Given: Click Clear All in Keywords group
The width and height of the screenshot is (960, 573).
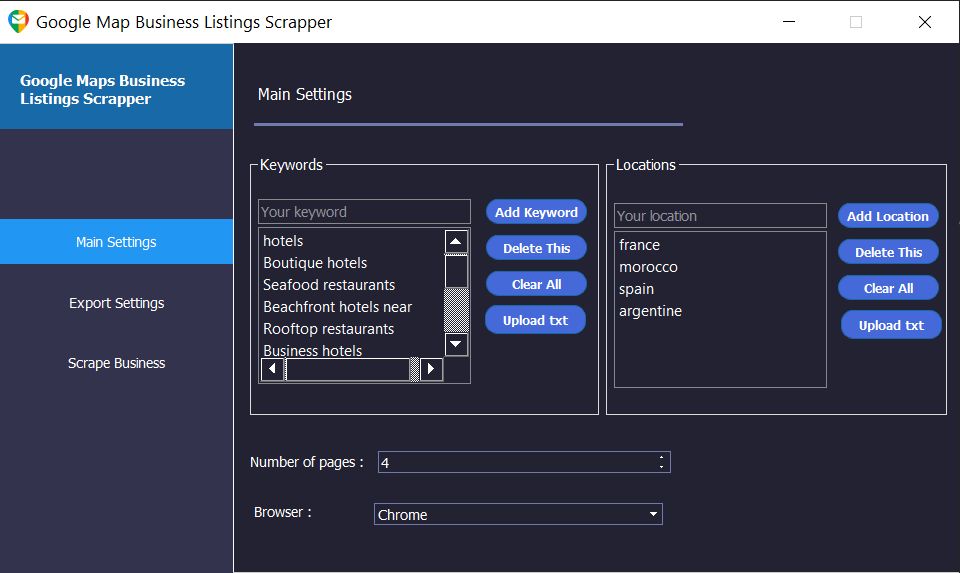Looking at the screenshot, I should point(536,284).
